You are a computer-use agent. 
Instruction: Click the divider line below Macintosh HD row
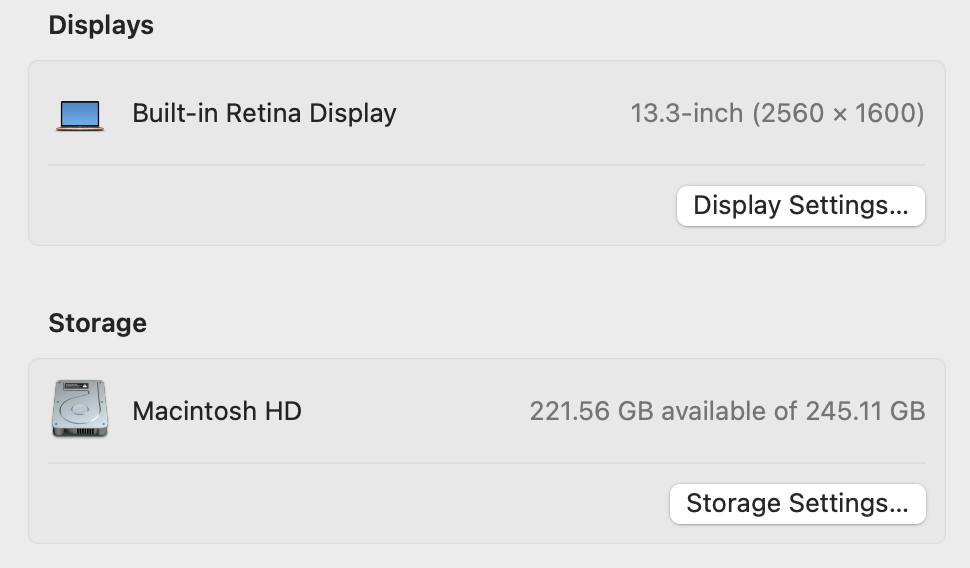click(x=486, y=463)
